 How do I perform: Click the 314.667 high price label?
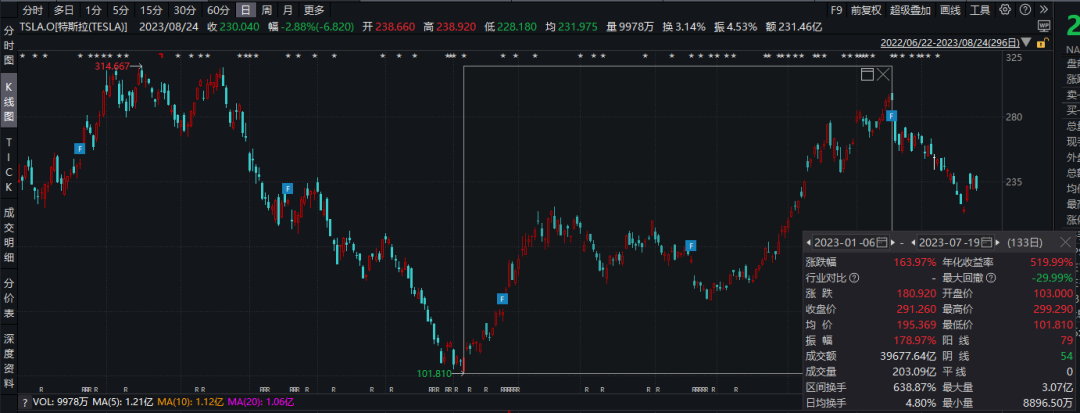pos(112,66)
